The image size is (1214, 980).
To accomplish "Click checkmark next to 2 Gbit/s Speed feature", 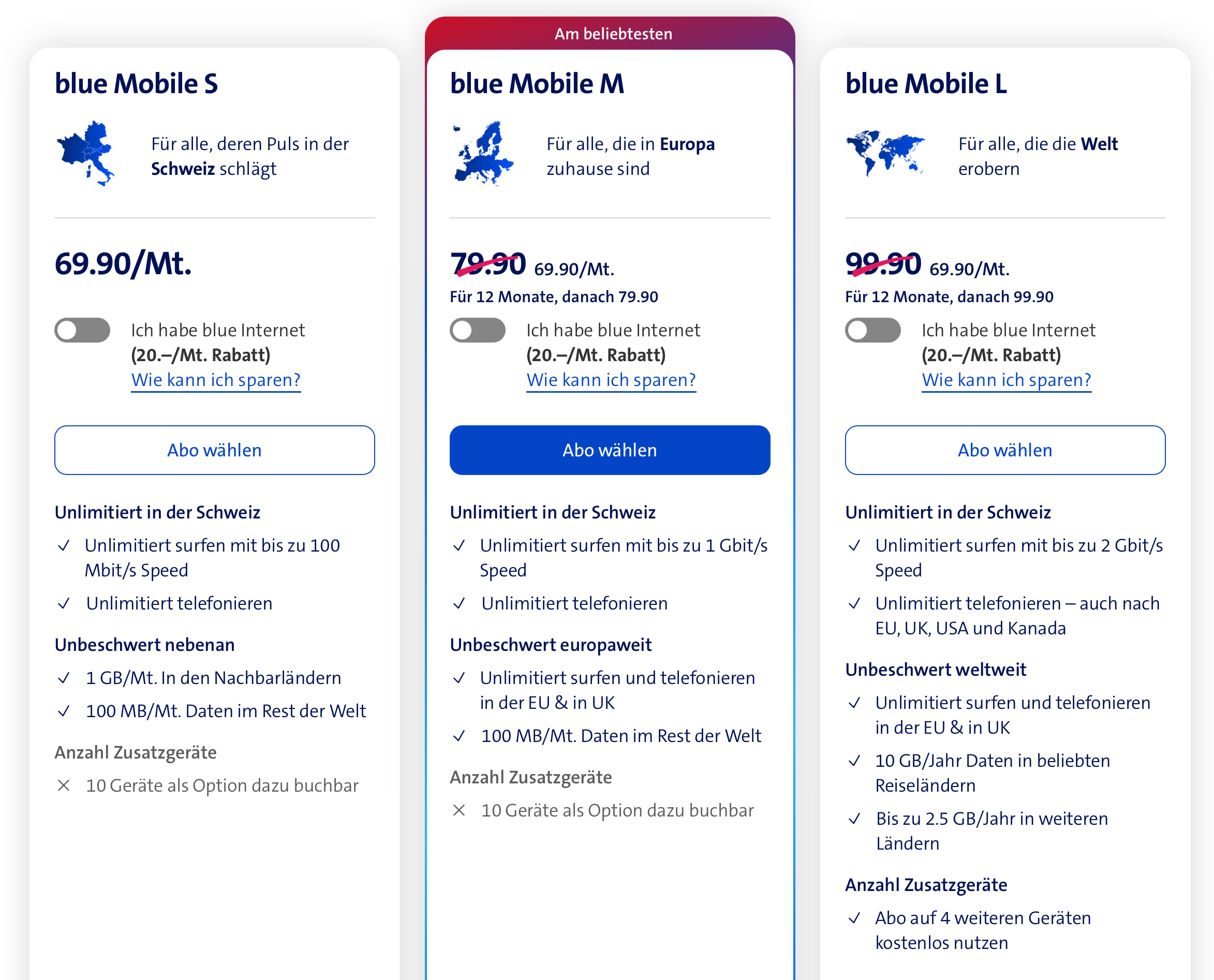I will (x=854, y=545).
